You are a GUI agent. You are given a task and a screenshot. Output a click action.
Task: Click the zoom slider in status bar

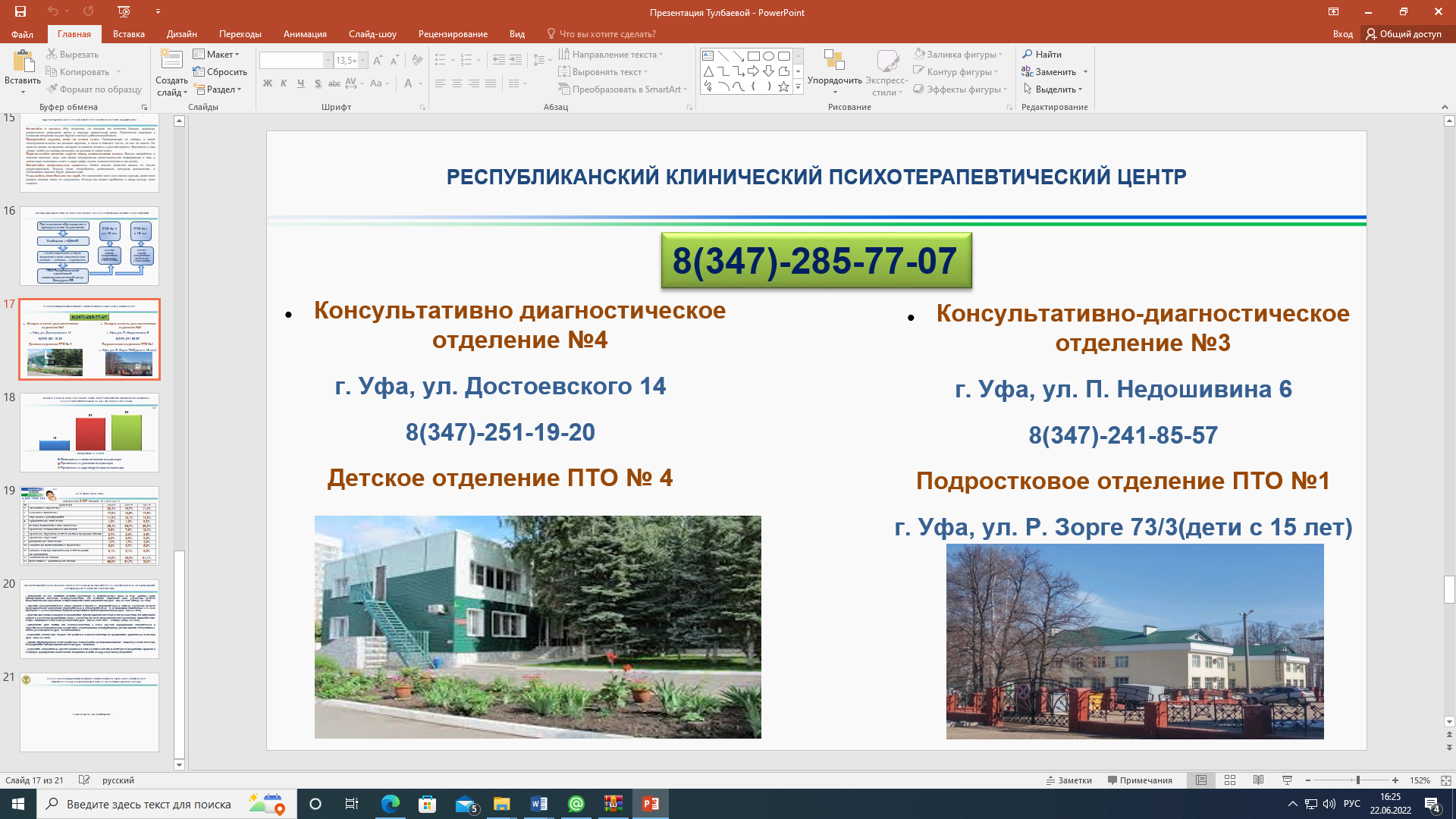point(1357,780)
